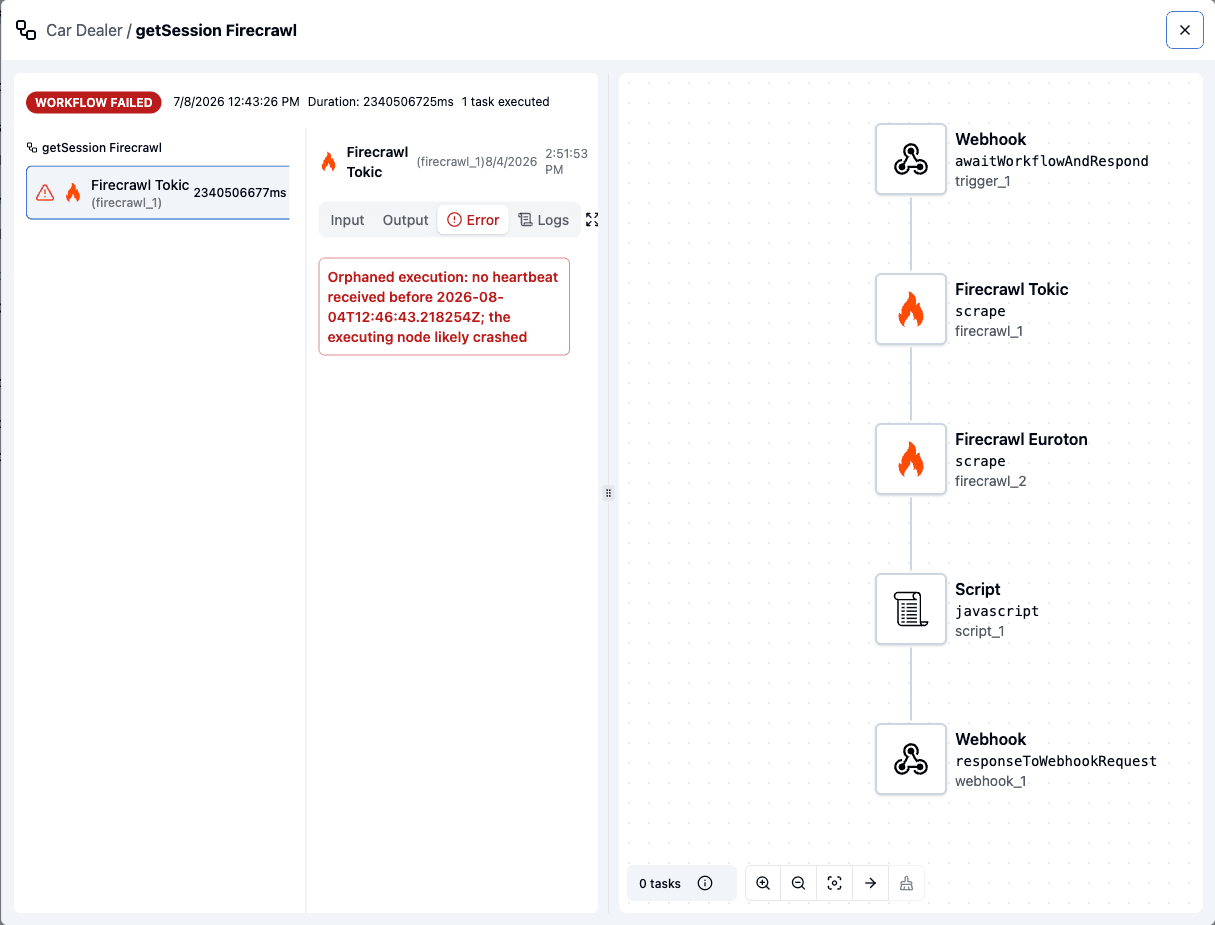Image resolution: width=1215 pixels, height=925 pixels.
Task: Click the Script javascript node icon
Action: pyautogui.click(x=910, y=609)
